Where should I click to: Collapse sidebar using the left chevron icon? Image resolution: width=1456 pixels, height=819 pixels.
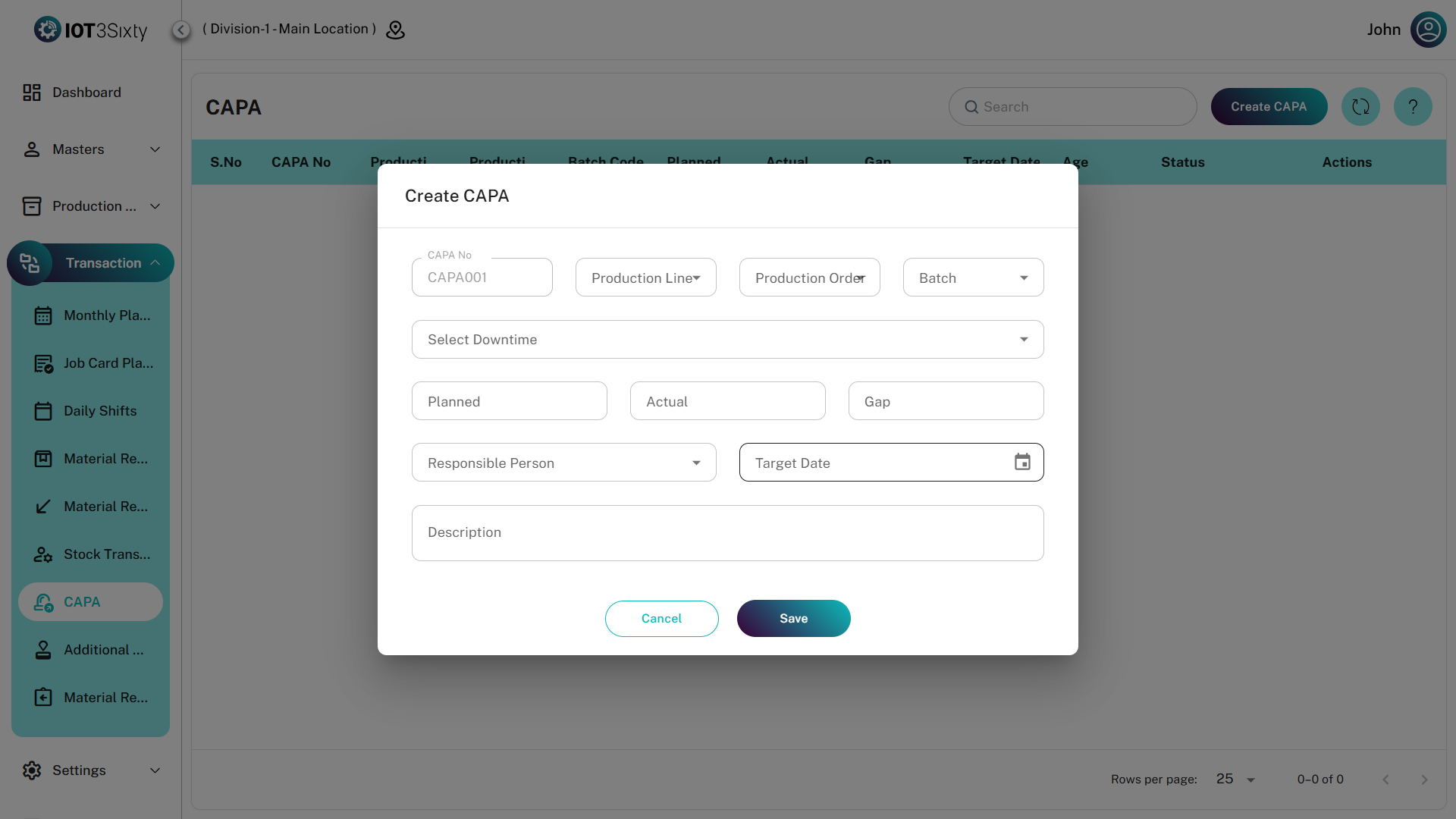(x=180, y=30)
